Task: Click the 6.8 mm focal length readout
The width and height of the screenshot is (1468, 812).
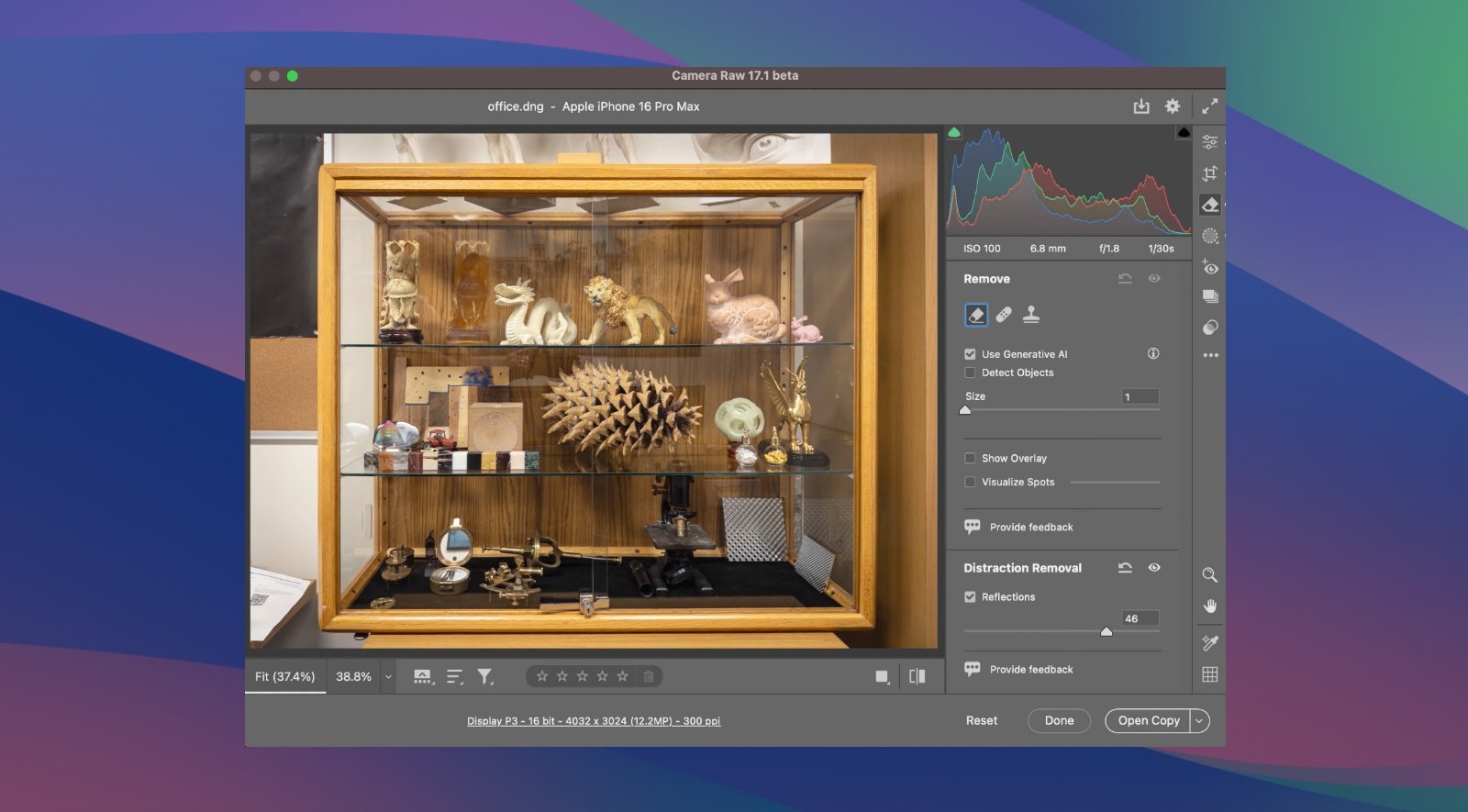Action: coord(1048,249)
